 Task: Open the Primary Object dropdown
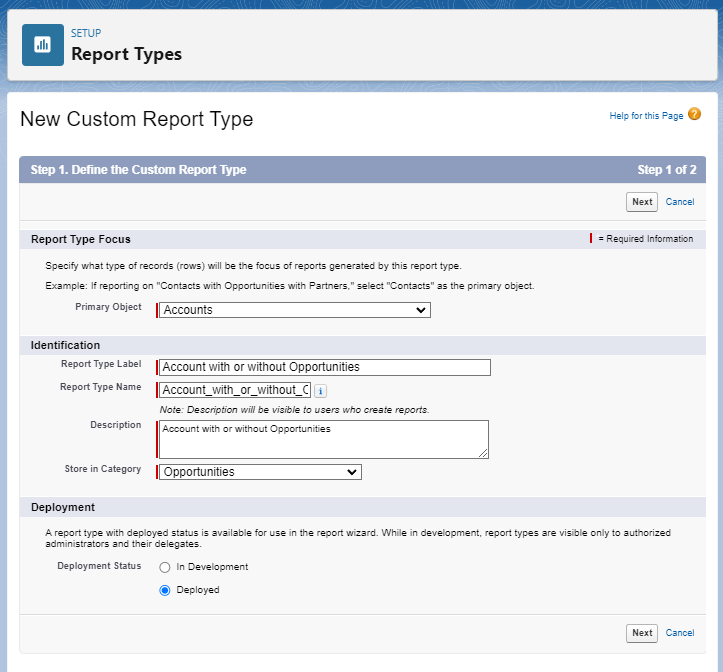pos(295,310)
